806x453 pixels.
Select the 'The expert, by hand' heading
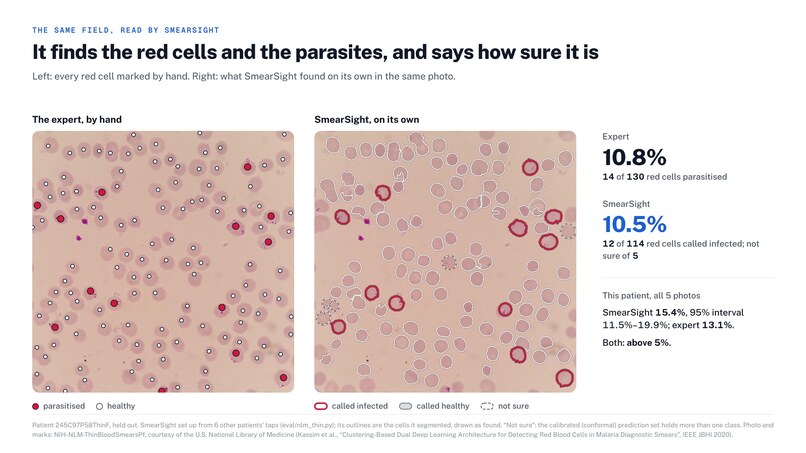click(x=77, y=119)
